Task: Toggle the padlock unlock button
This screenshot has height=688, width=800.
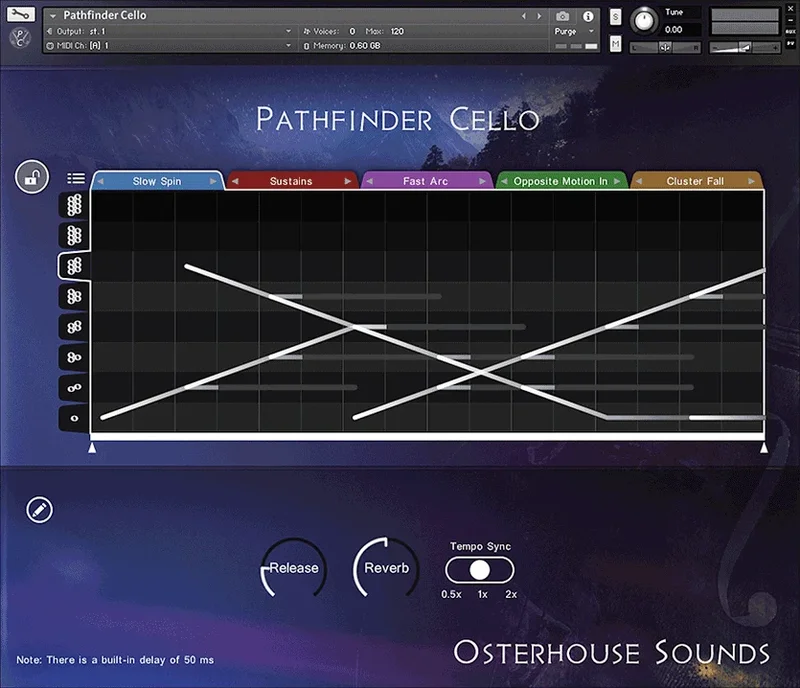Action: (x=32, y=177)
